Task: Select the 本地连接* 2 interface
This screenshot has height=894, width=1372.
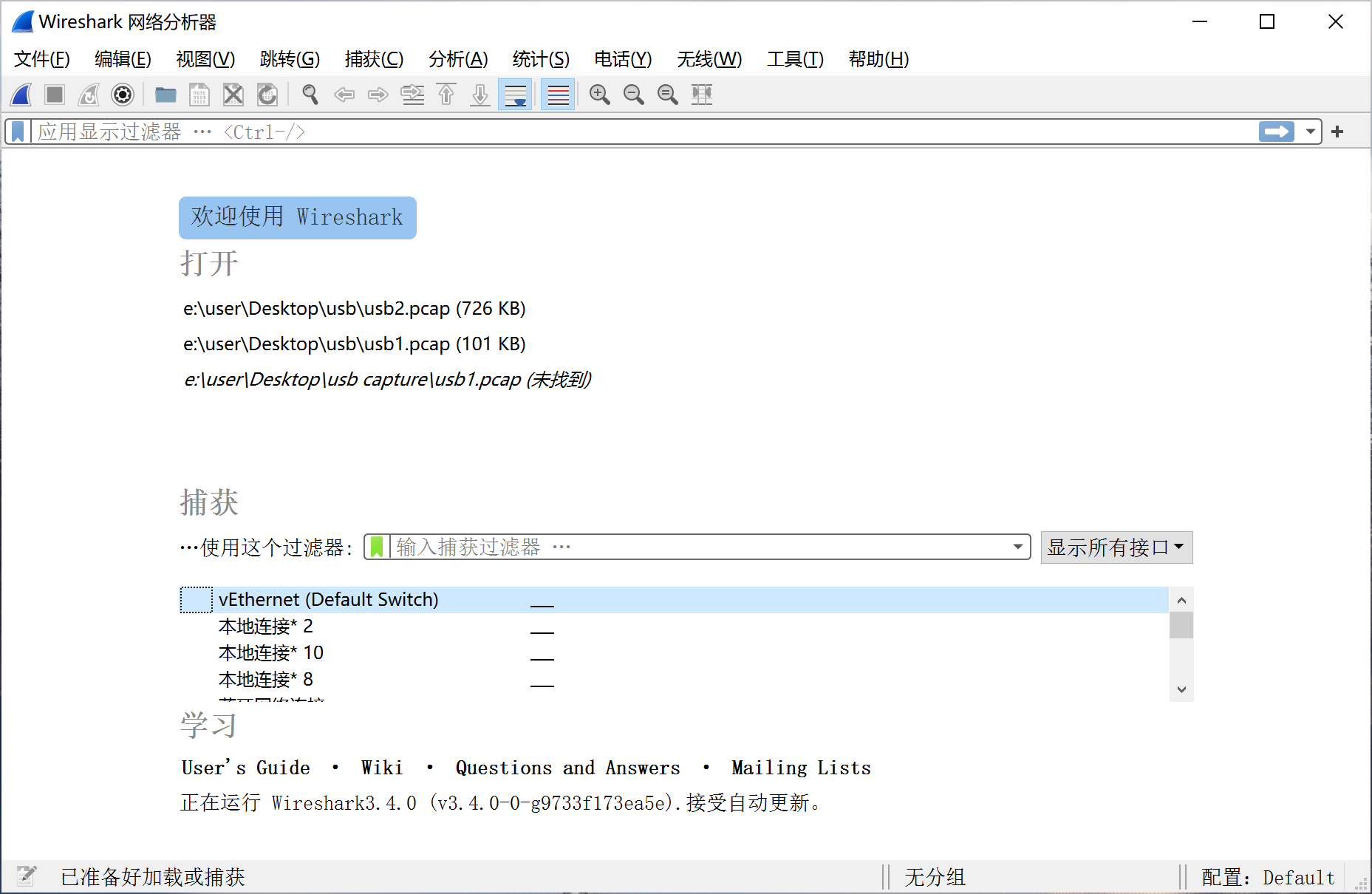Action: 674,627
